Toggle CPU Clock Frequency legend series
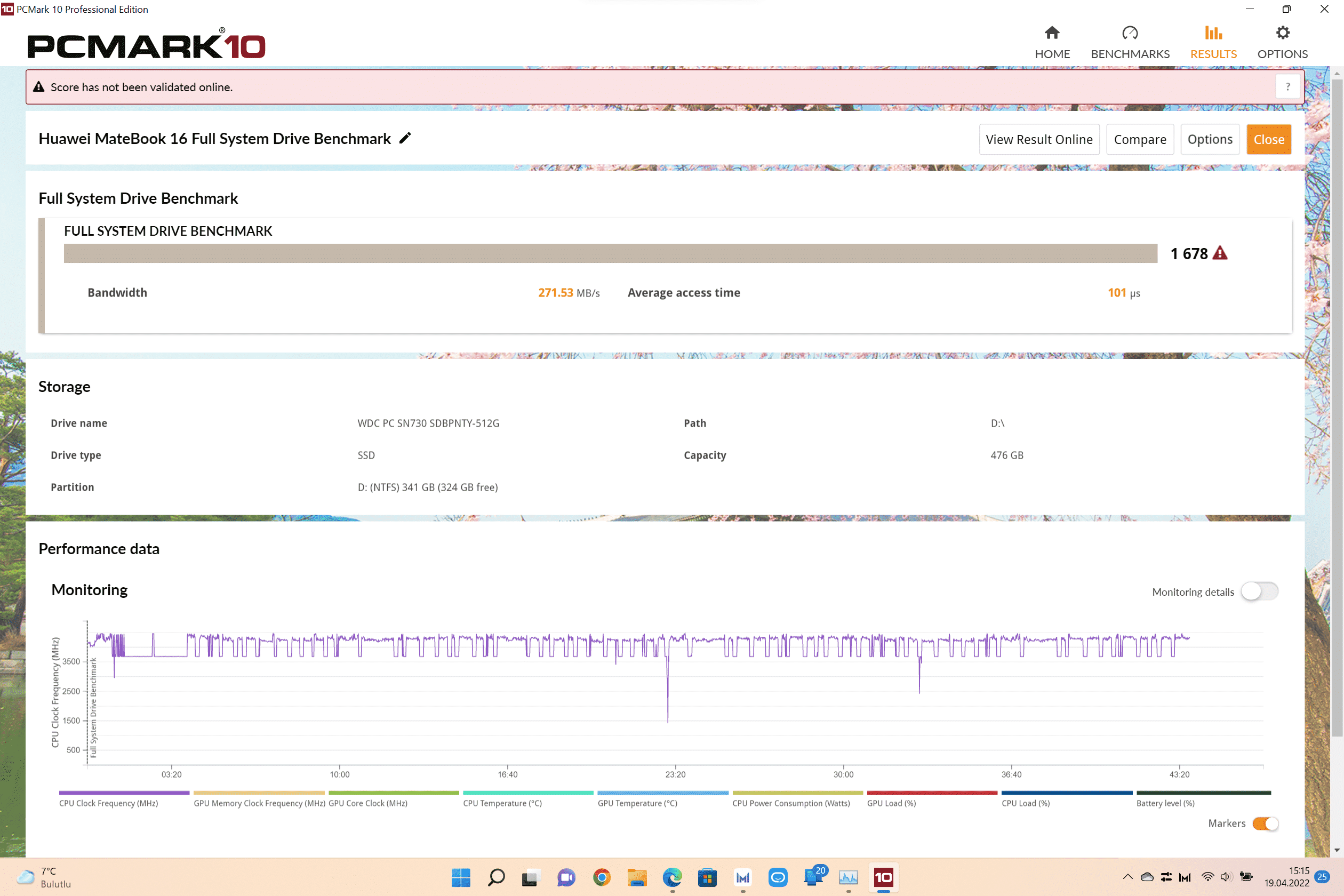The image size is (1344, 896). point(109,803)
